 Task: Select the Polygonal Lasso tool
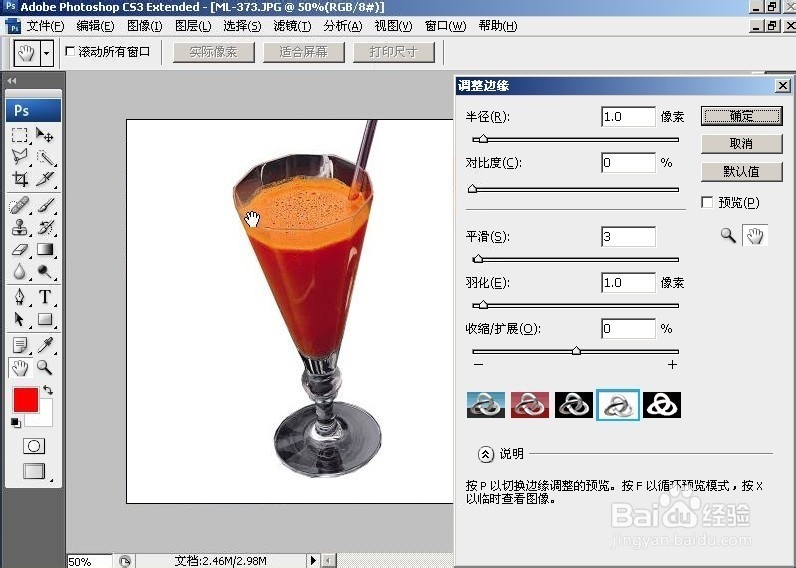(19, 157)
